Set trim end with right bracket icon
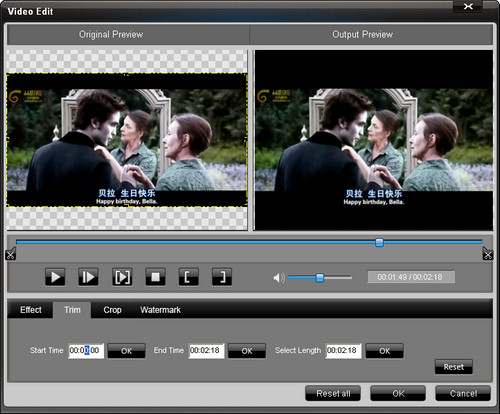 (222, 277)
